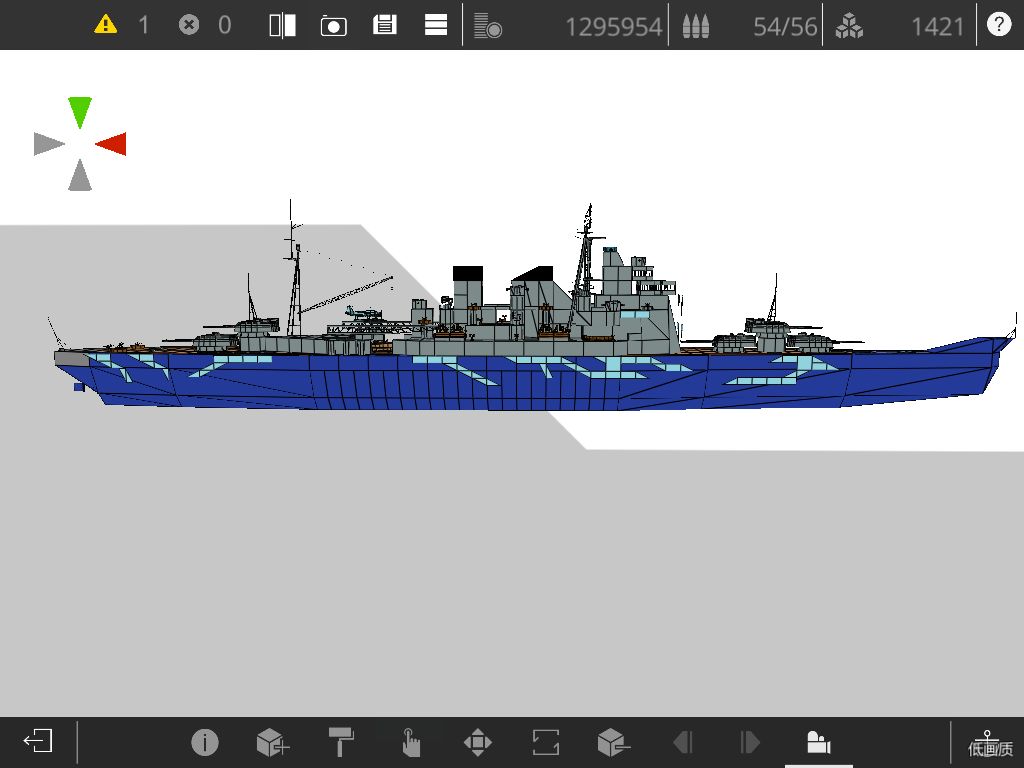Image resolution: width=1024 pixels, height=768 pixels.
Task: Click the error count X icon
Action: point(189,25)
